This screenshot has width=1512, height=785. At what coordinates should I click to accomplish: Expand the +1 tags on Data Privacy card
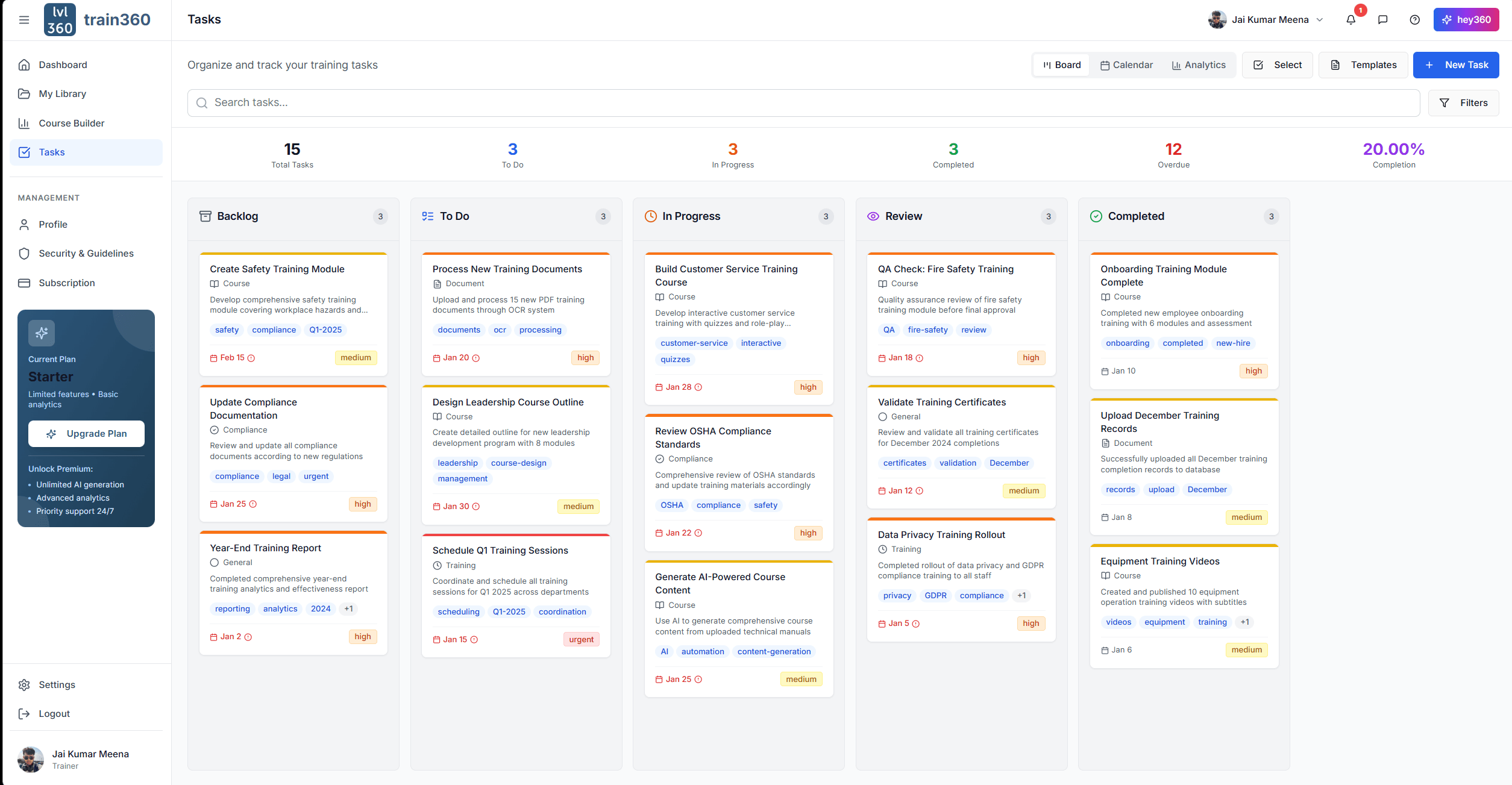tap(1021, 595)
